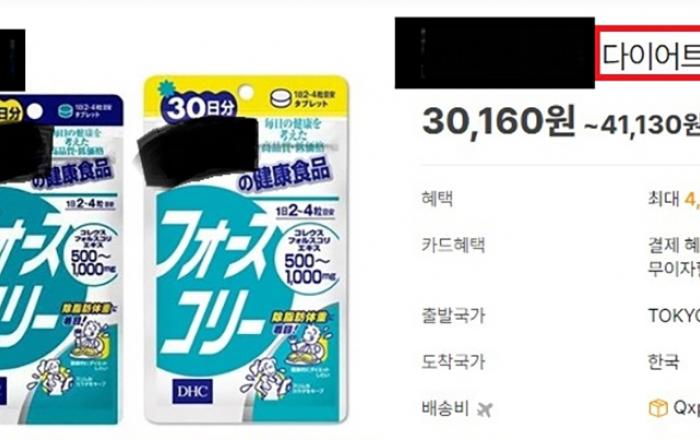700x440 pixels.
Task: Select the ~41,130원 upper price
Action: click(x=642, y=125)
